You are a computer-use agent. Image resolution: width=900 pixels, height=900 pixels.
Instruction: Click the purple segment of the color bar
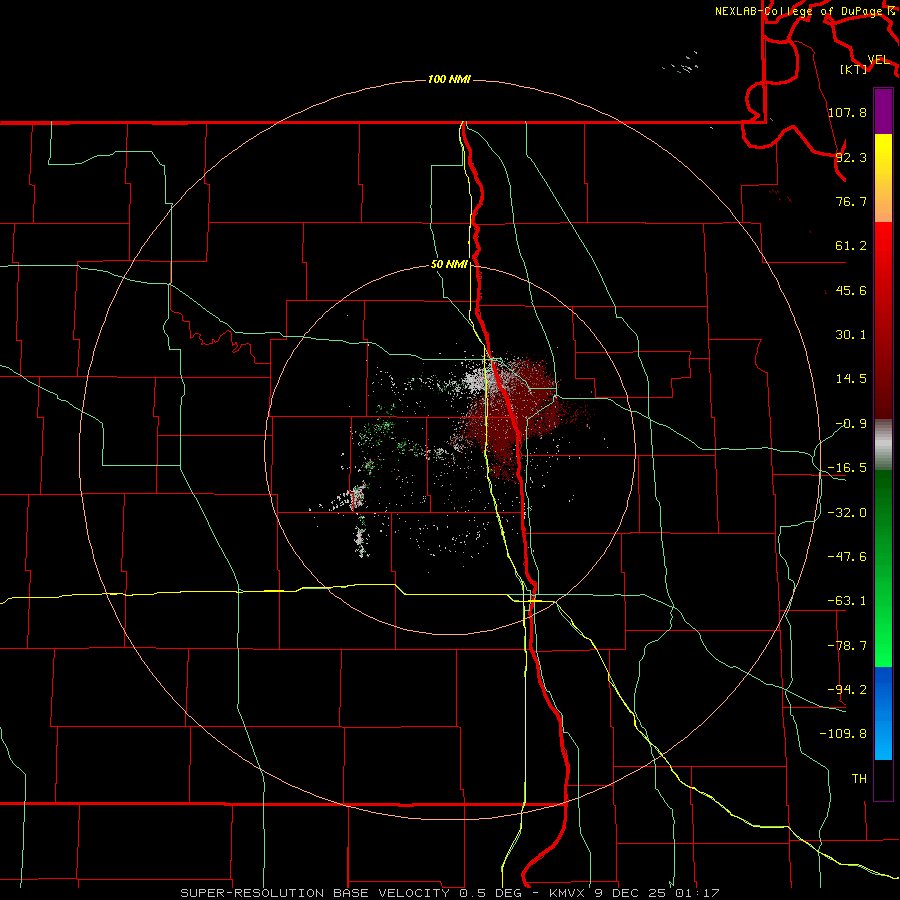883,111
